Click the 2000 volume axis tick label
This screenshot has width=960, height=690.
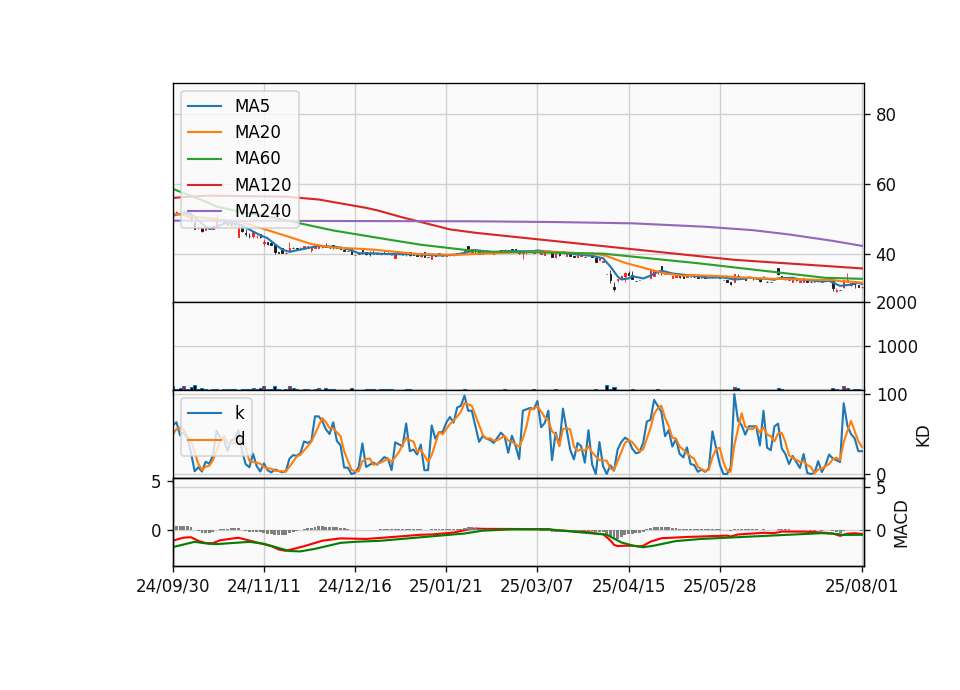click(x=897, y=303)
